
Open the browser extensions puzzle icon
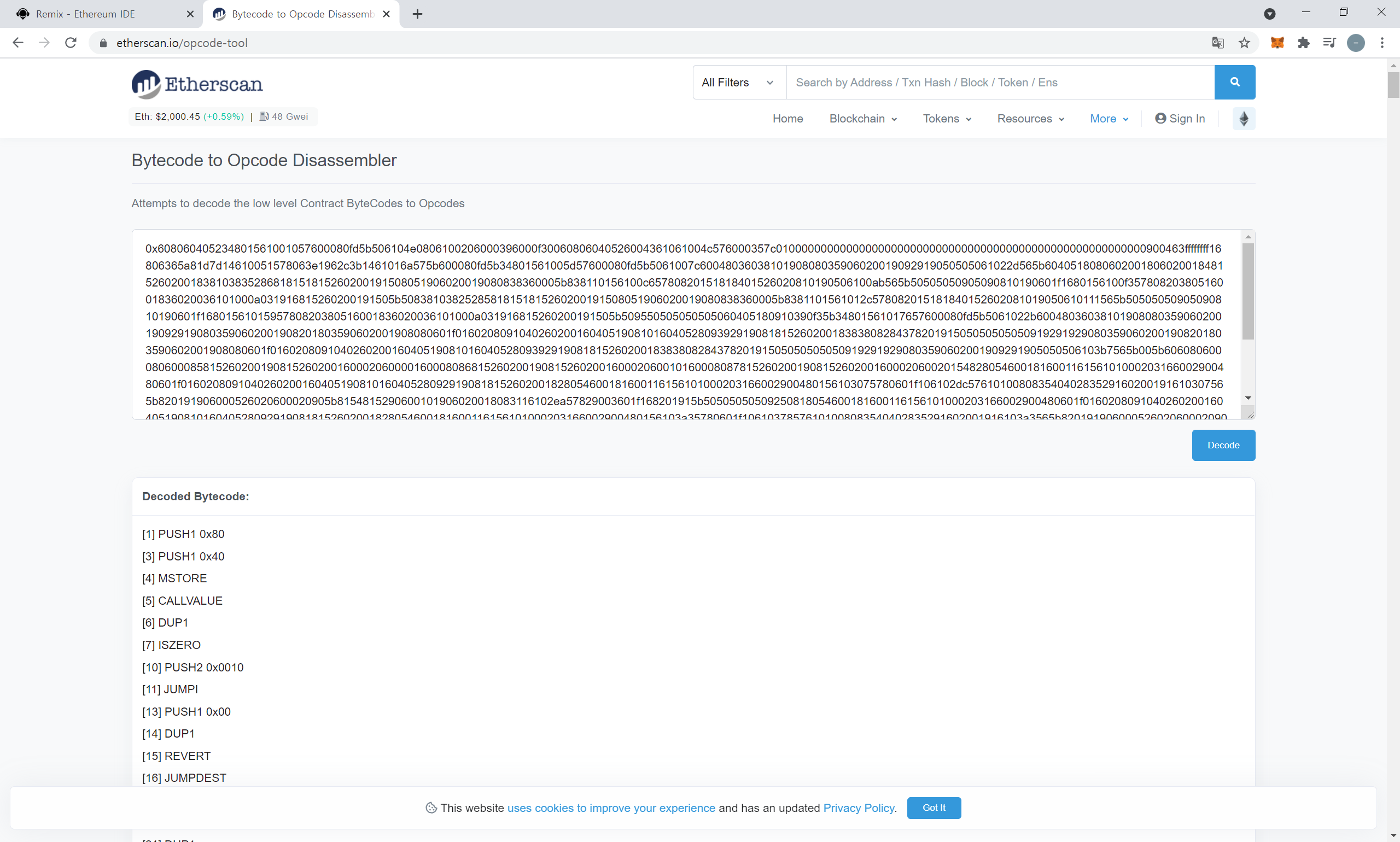click(x=1304, y=43)
